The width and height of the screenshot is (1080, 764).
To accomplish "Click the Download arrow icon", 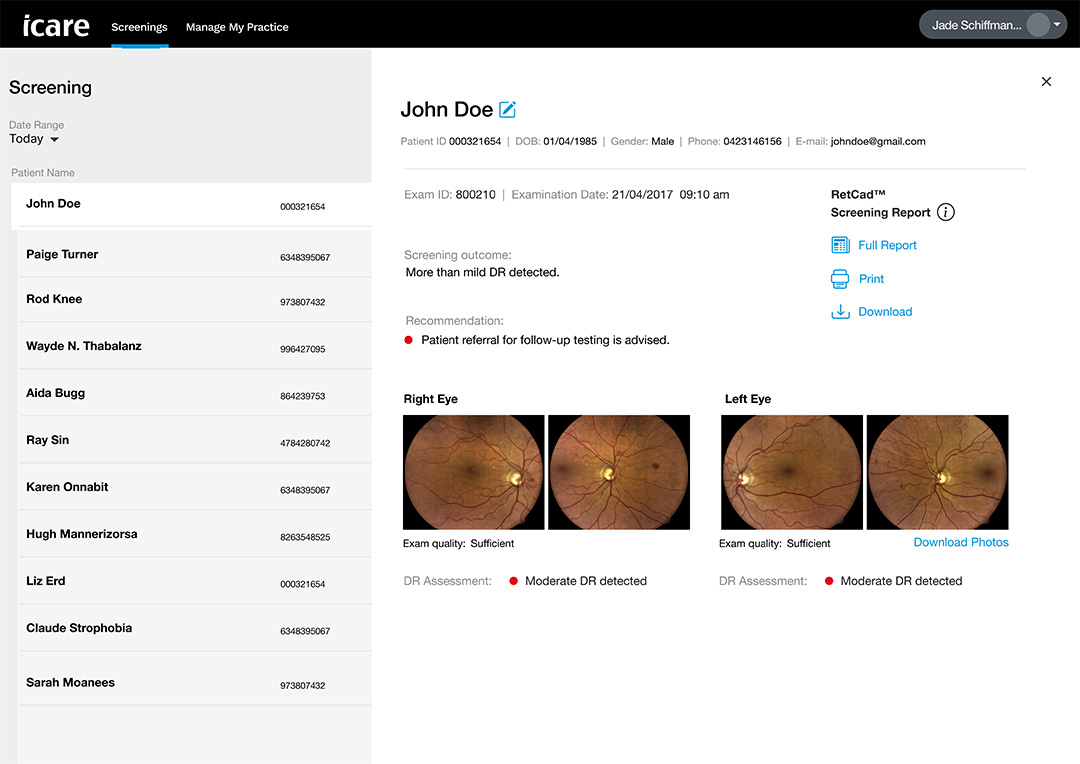I will (840, 312).
